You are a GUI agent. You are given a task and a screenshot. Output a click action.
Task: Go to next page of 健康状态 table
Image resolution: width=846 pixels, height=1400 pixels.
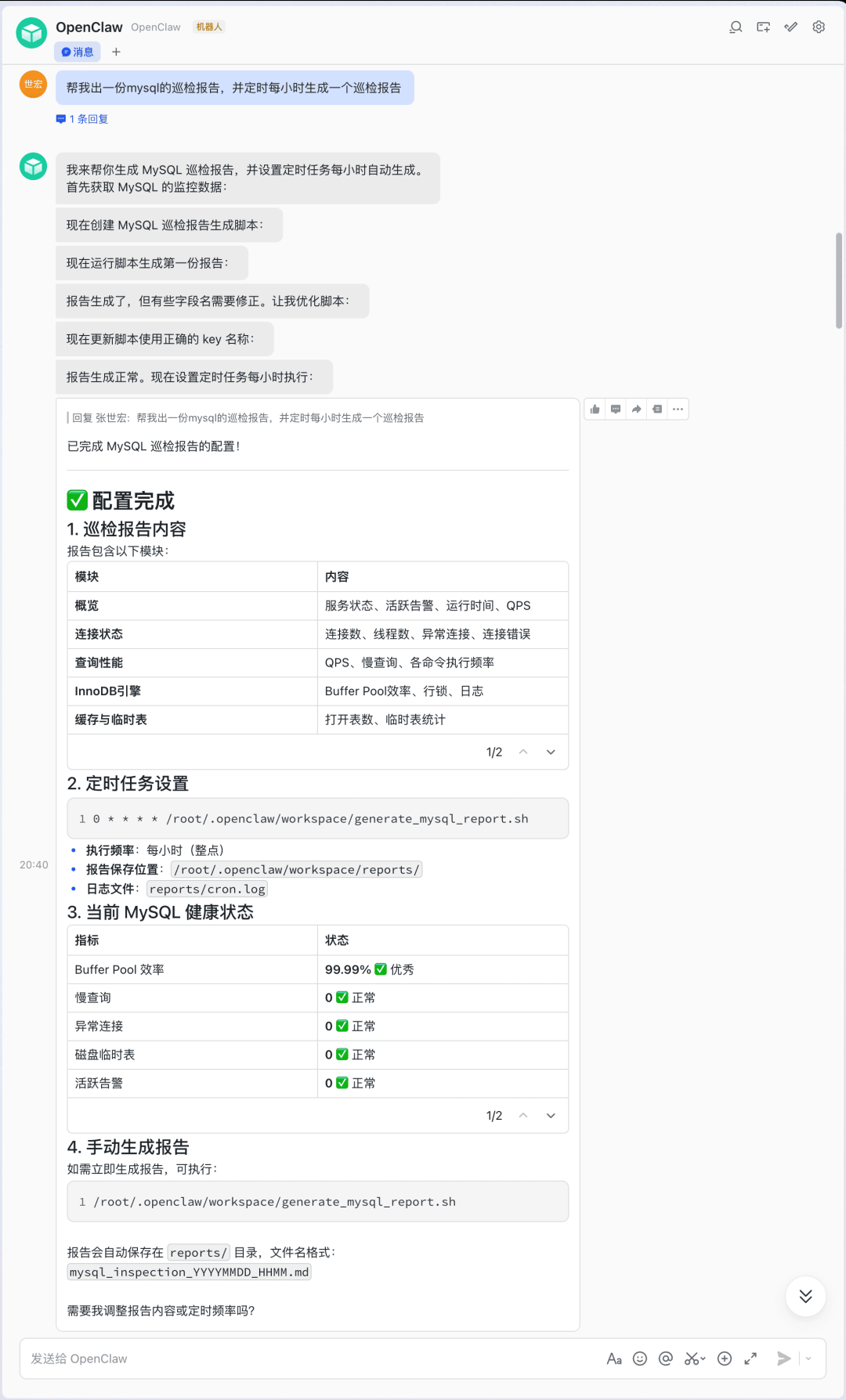point(551,1116)
